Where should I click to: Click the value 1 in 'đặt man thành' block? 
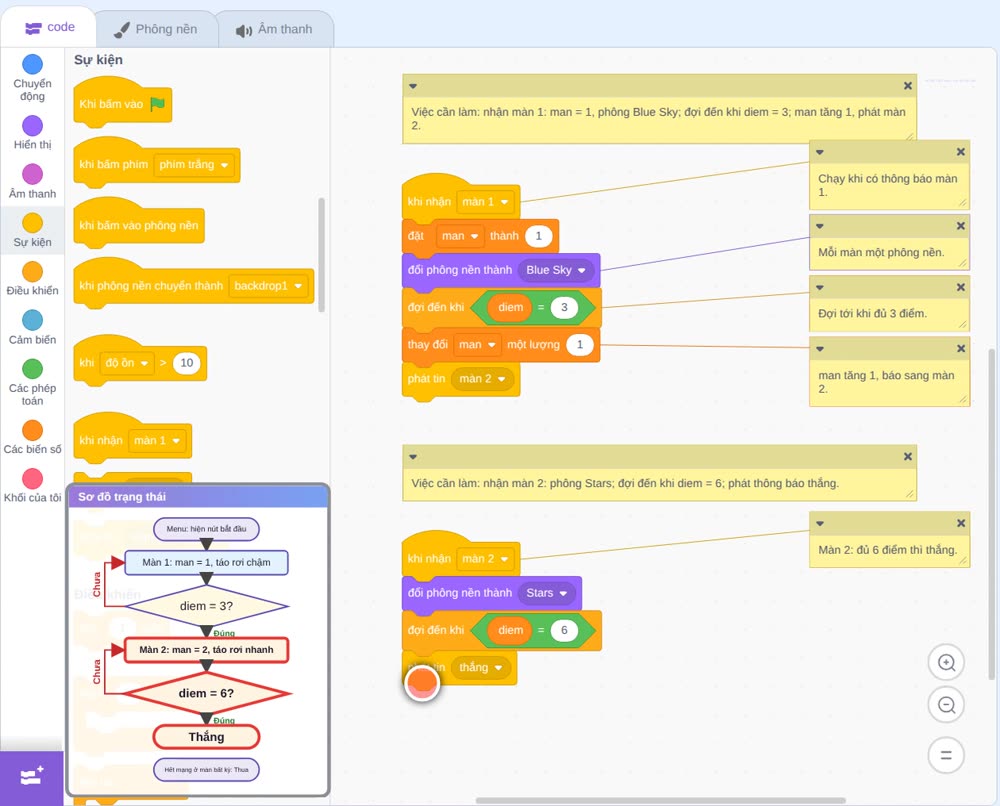(538, 236)
